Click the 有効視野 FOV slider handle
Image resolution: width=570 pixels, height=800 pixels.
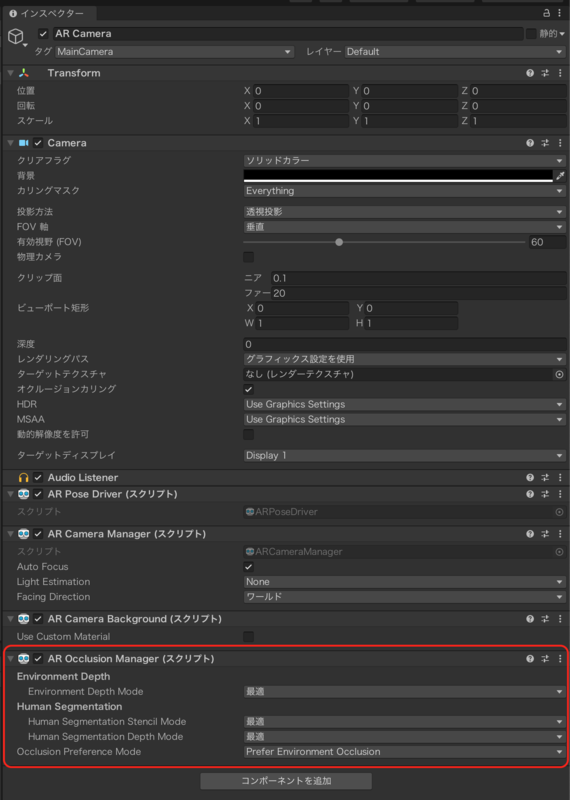click(x=339, y=242)
